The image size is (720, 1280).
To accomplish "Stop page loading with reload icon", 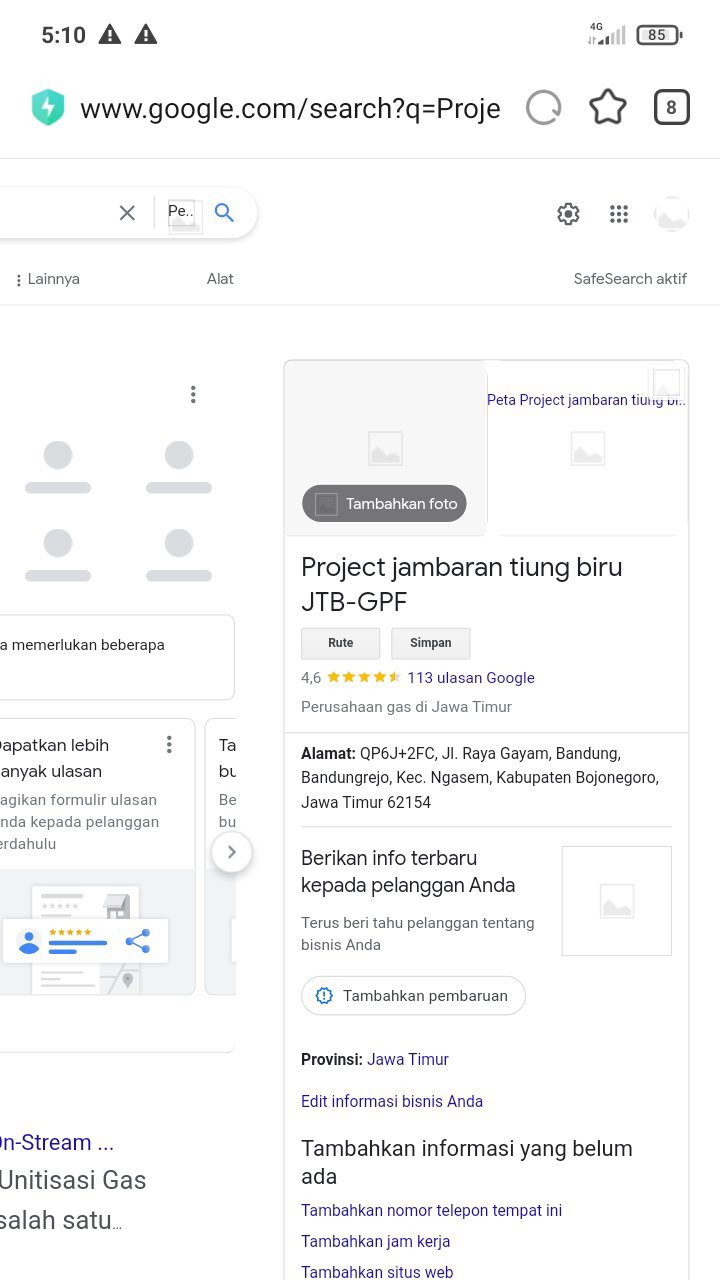I will click(x=544, y=108).
